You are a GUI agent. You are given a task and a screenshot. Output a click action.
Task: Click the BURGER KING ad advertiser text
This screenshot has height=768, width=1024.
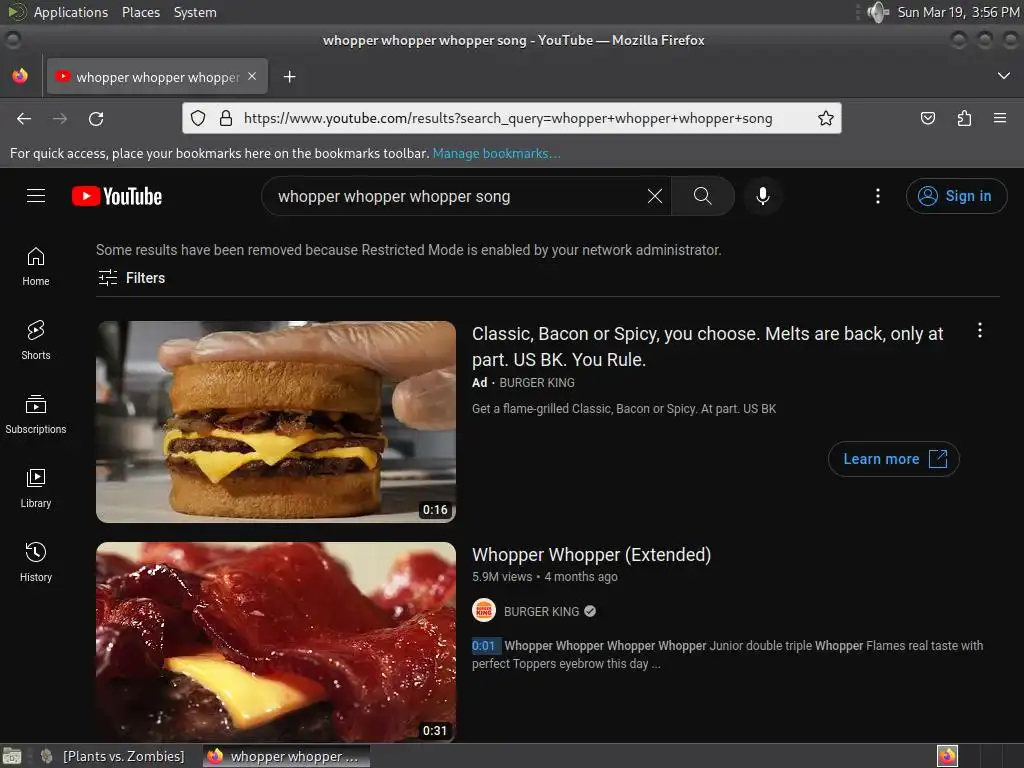coord(537,383)
